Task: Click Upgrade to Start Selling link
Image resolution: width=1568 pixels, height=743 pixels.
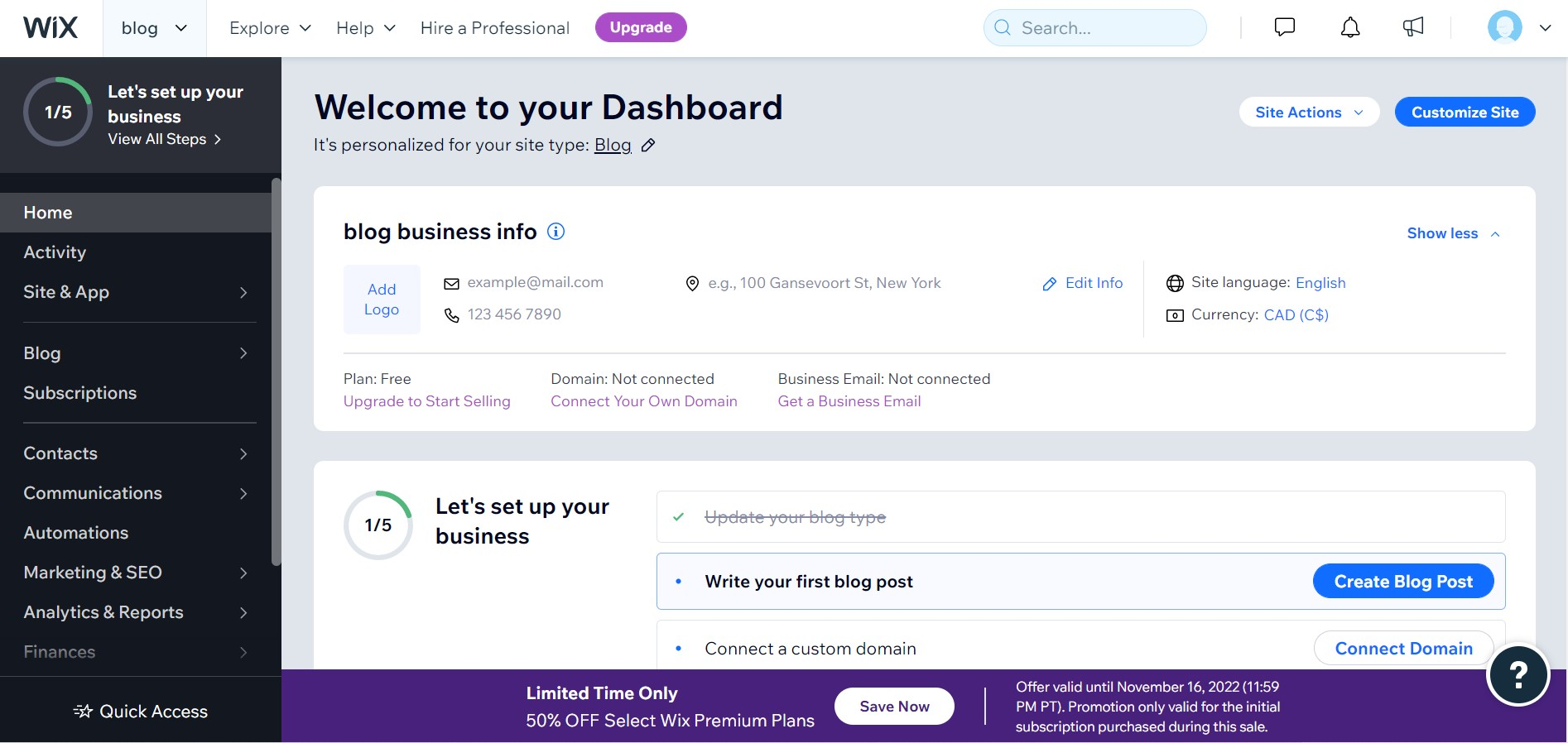Action: (427, 401)
